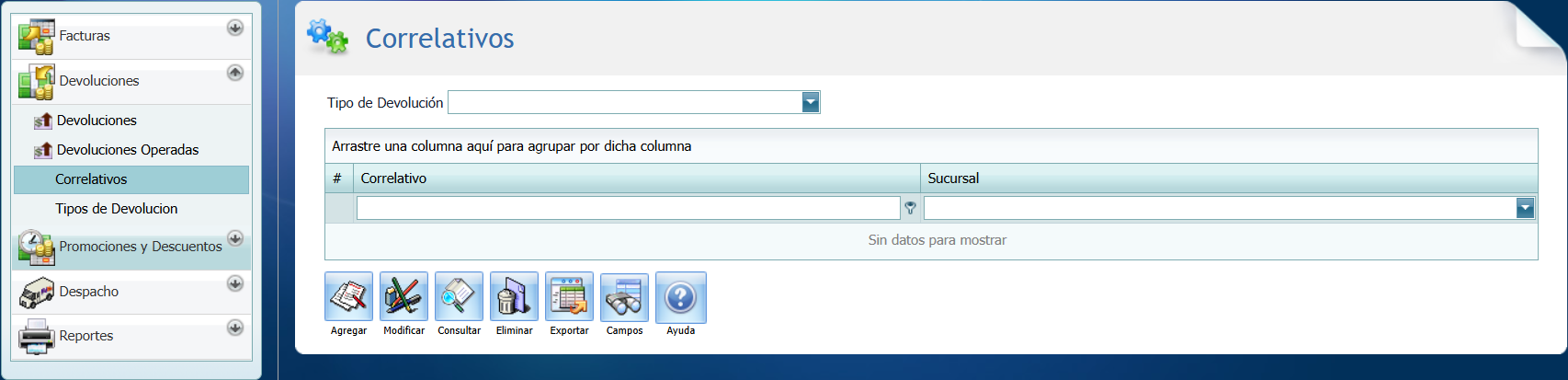Open Tipos de Devolucion menu item

coord(116,209)
